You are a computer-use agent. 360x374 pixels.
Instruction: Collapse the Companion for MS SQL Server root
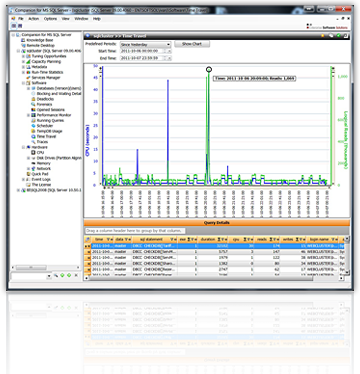tap(13, 35)
